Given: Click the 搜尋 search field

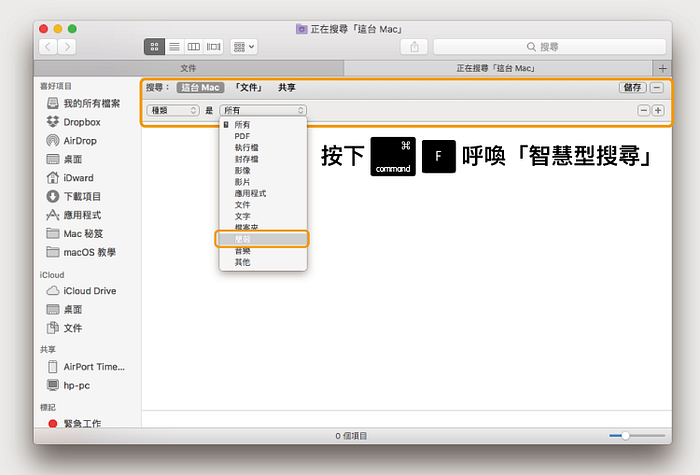Looking at the screenshot, I should pos(550,46).
